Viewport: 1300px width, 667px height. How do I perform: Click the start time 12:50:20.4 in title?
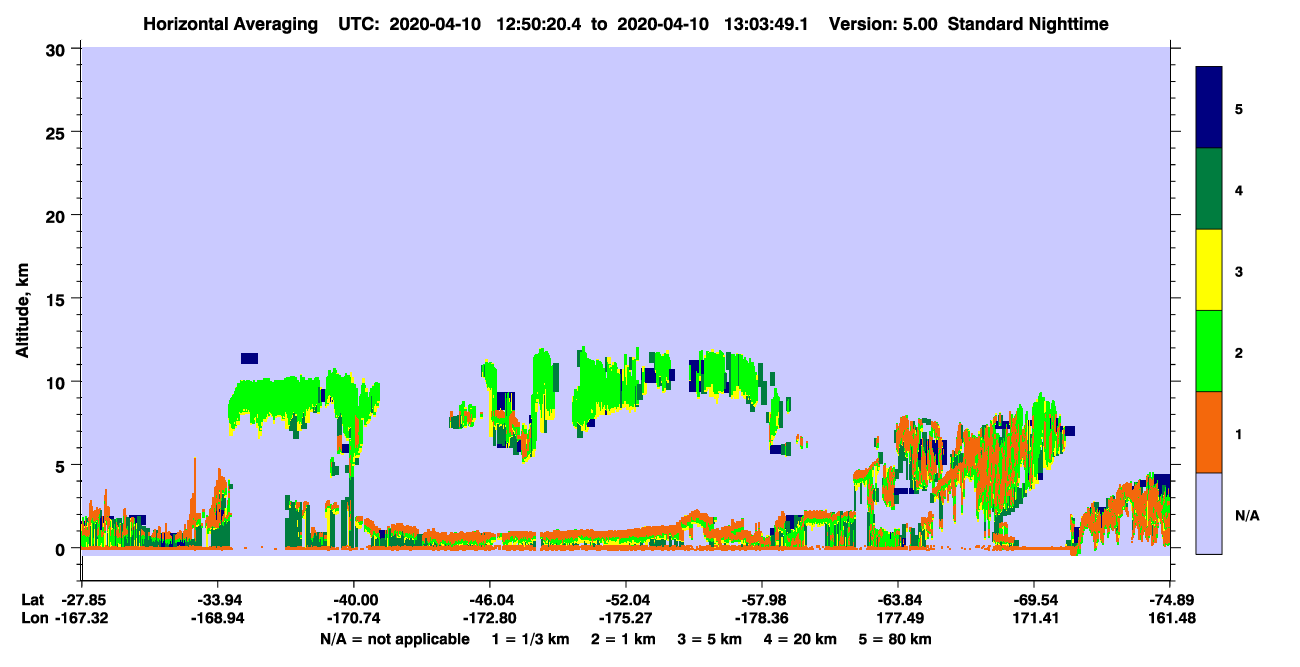pos(540,23)
